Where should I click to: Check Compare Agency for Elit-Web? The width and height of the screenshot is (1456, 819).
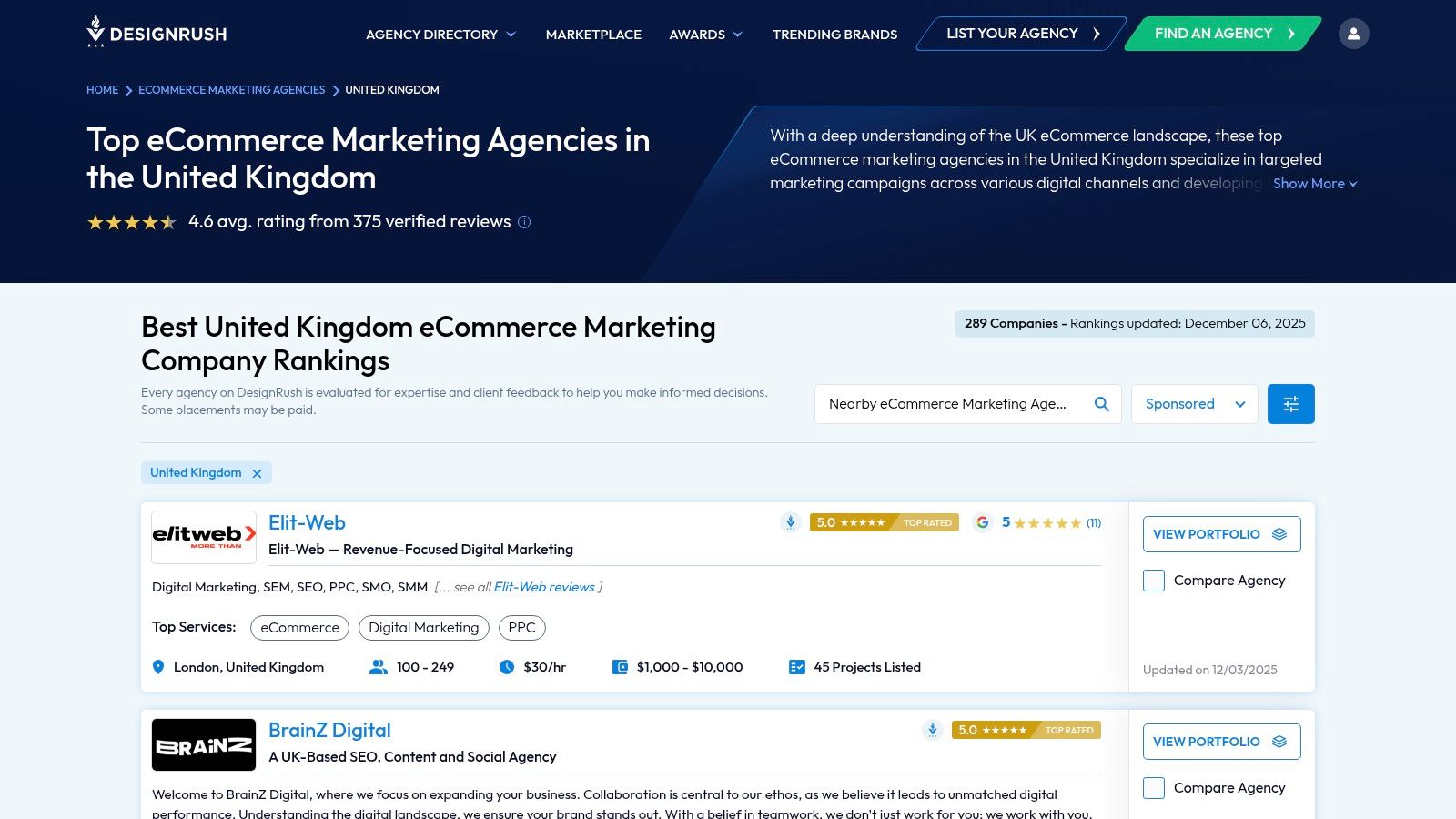1154,581
